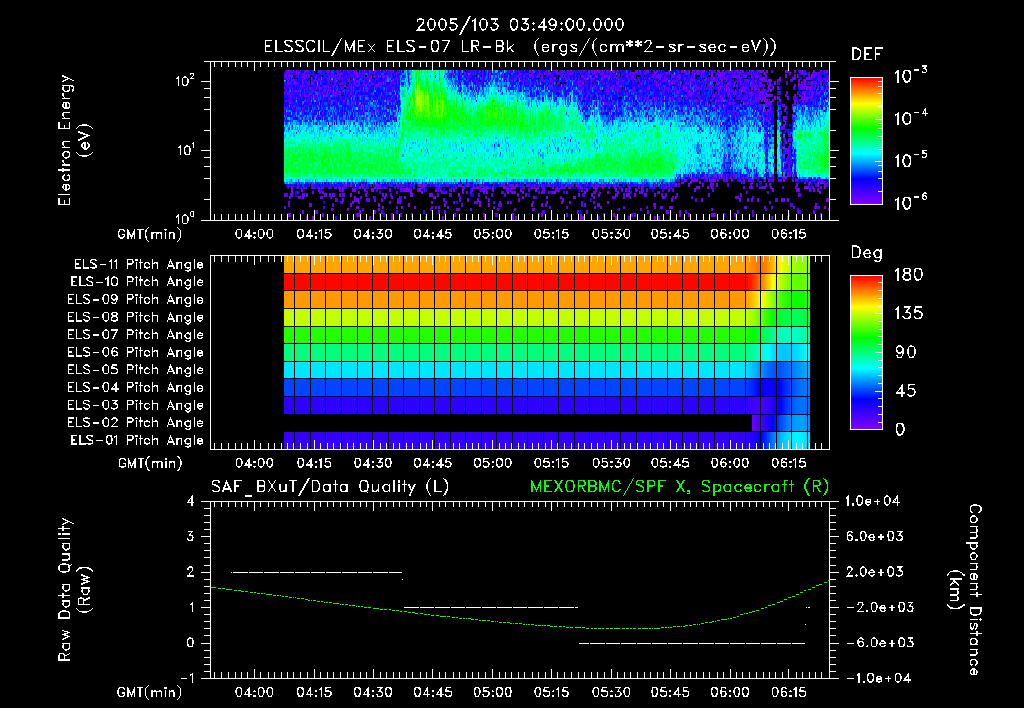Click the plot title timestamp 2005/103 03:49:00.000
1024x708 pixels.
click(520, 25)
